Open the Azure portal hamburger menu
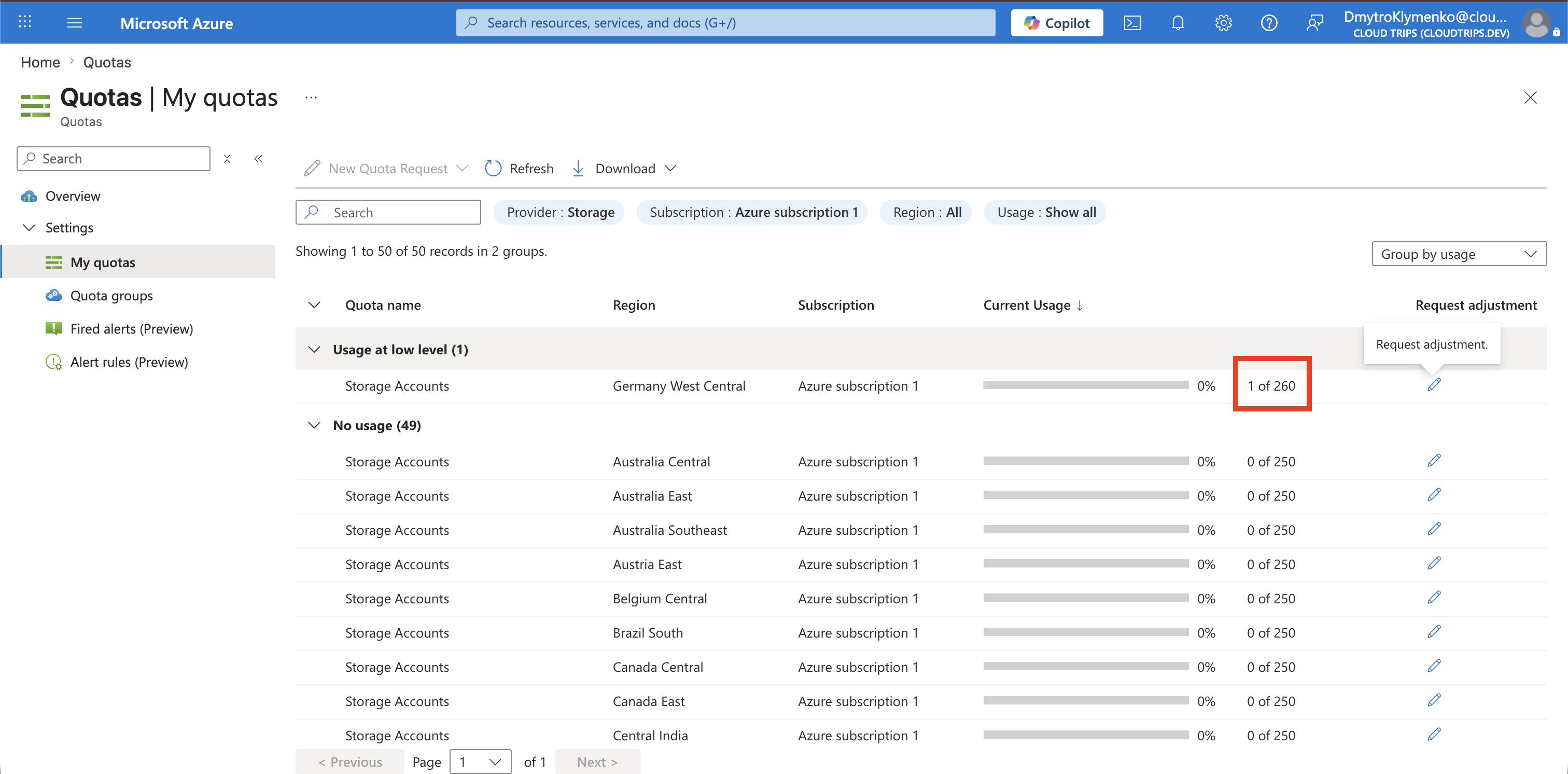Screen dimensions: 1568x774 [x=74, y=23]
